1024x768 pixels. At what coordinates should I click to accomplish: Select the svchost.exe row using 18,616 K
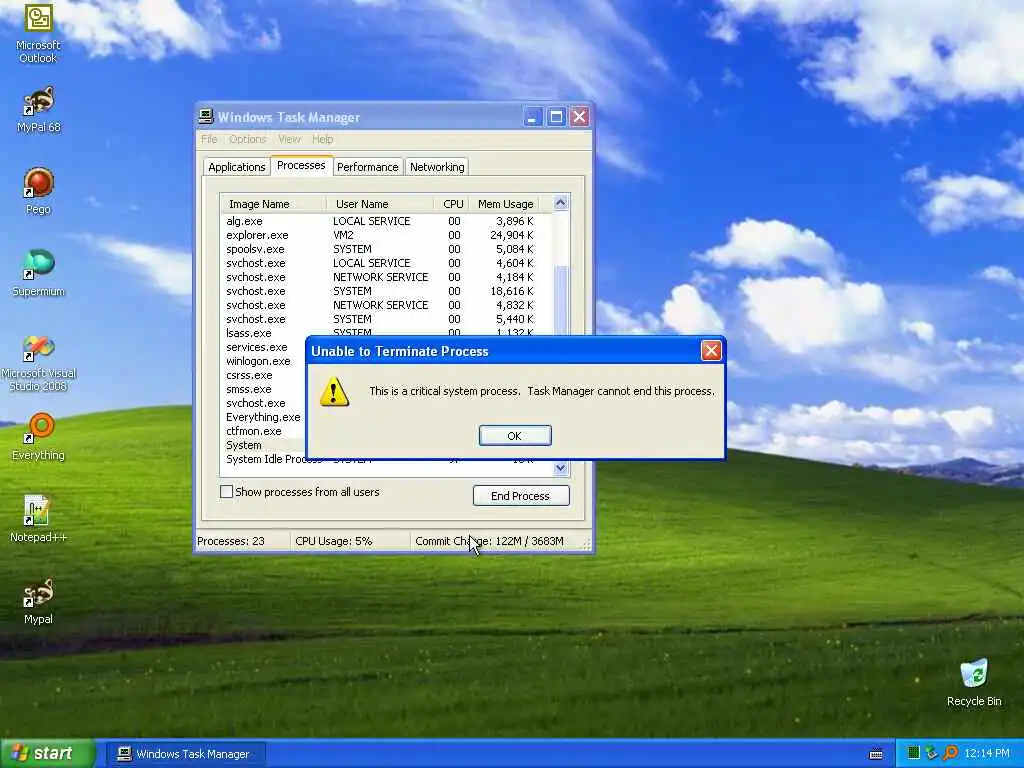click(387, 291)
